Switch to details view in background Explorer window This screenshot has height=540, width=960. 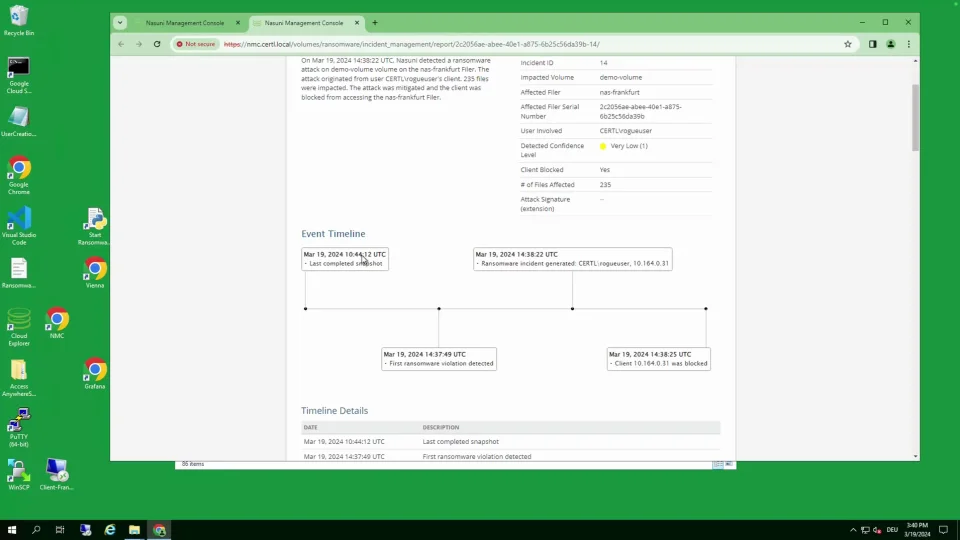718,465
